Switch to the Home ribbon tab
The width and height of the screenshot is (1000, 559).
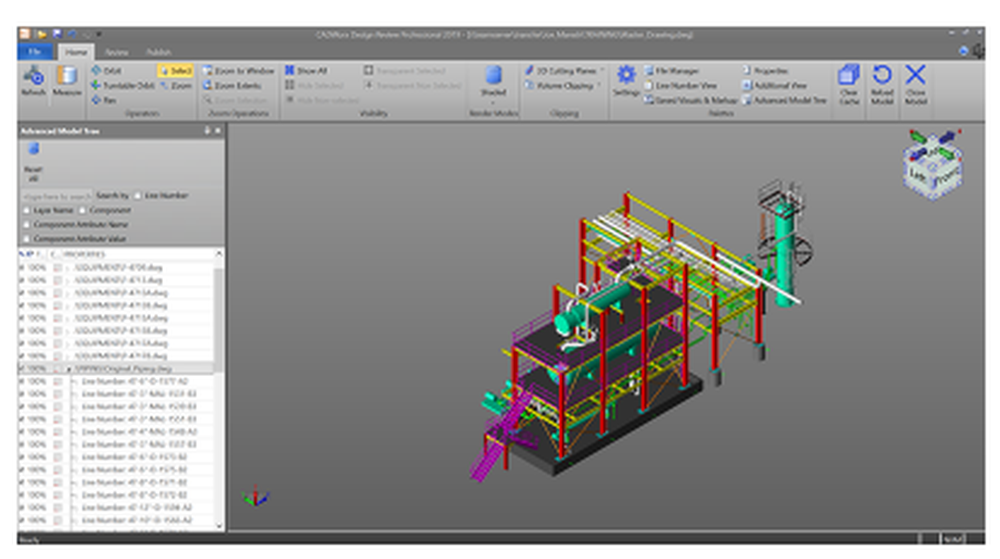coord(76,52)
